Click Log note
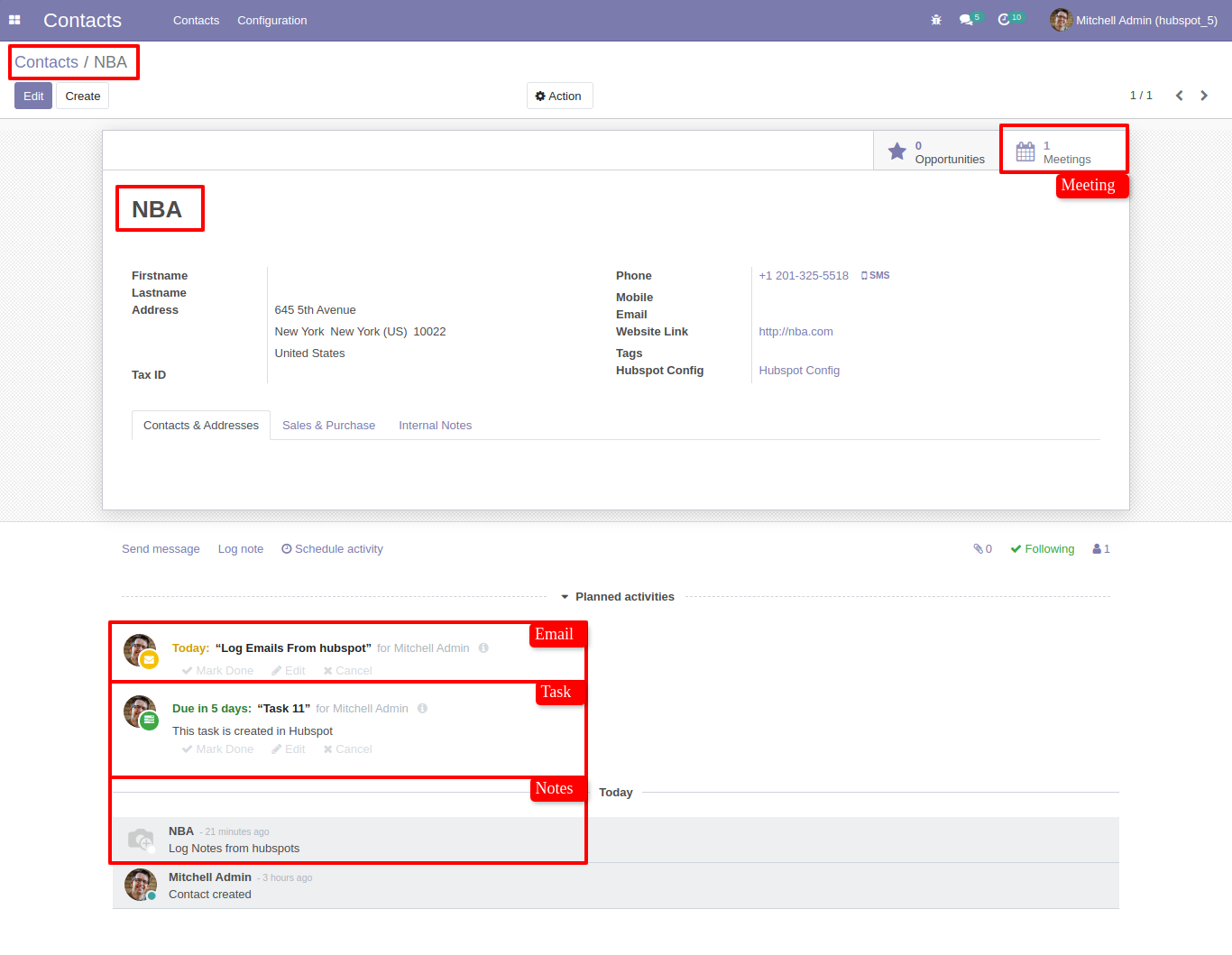 pyautogui.click(x=241, y=548)
